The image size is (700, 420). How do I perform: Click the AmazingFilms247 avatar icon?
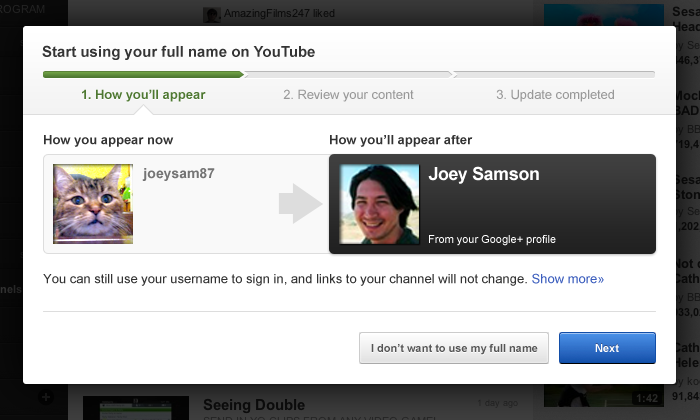click(212, 15)
